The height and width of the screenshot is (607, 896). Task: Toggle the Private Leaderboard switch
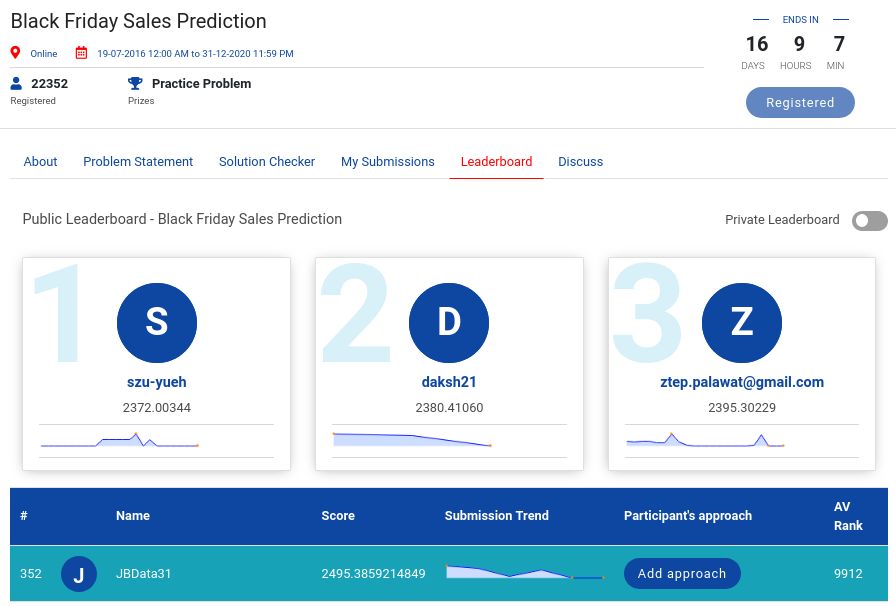click(869, 220)
